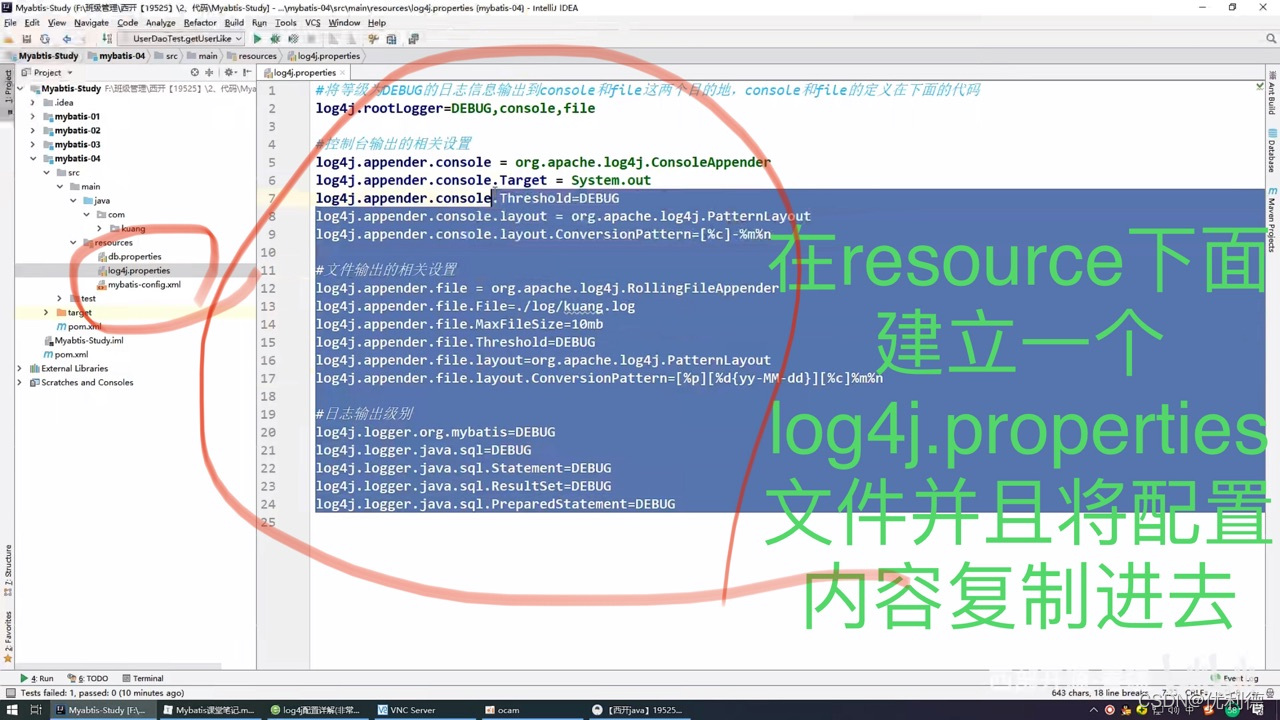
Task: Start debugging with the bug icon
Action: coord(275,39)
